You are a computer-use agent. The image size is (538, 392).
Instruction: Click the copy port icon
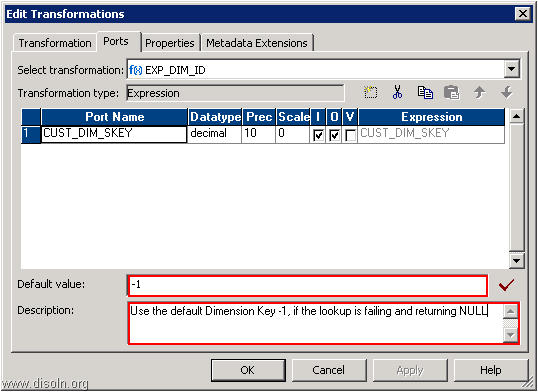(x=425, y=93)
